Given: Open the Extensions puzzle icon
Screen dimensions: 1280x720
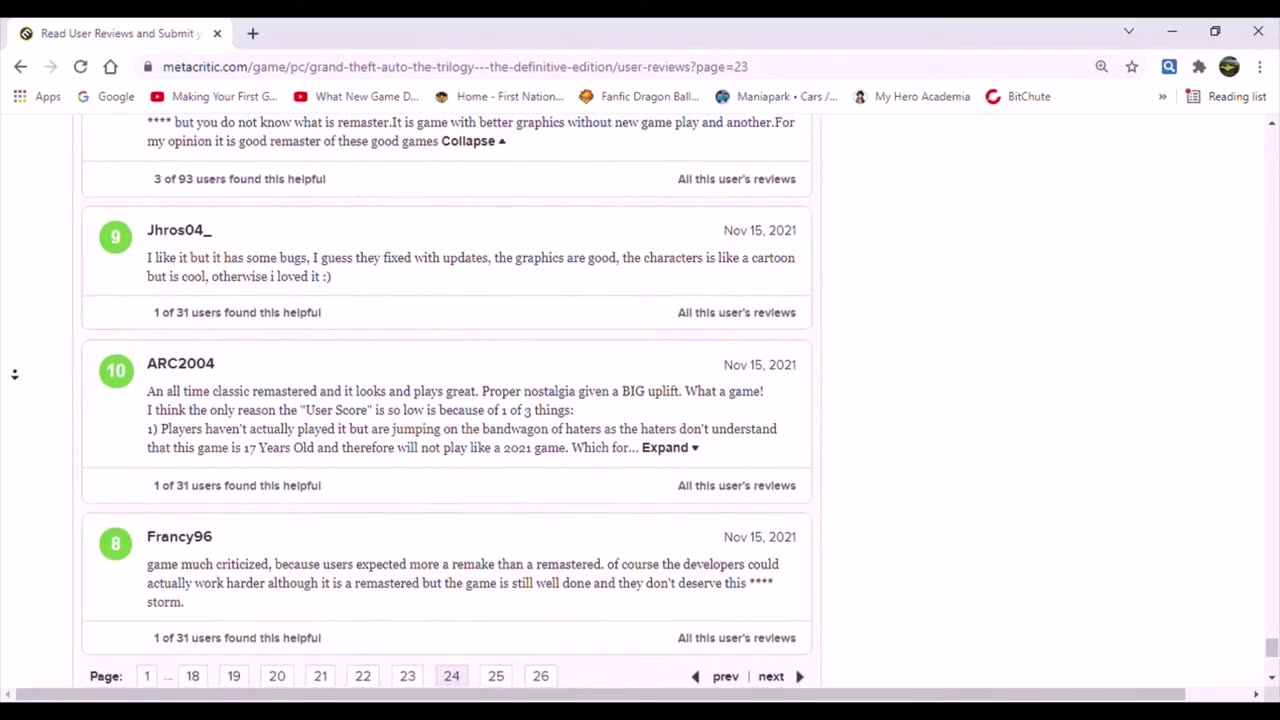Looking at the screenshot, I should [x=1198, y=67].
